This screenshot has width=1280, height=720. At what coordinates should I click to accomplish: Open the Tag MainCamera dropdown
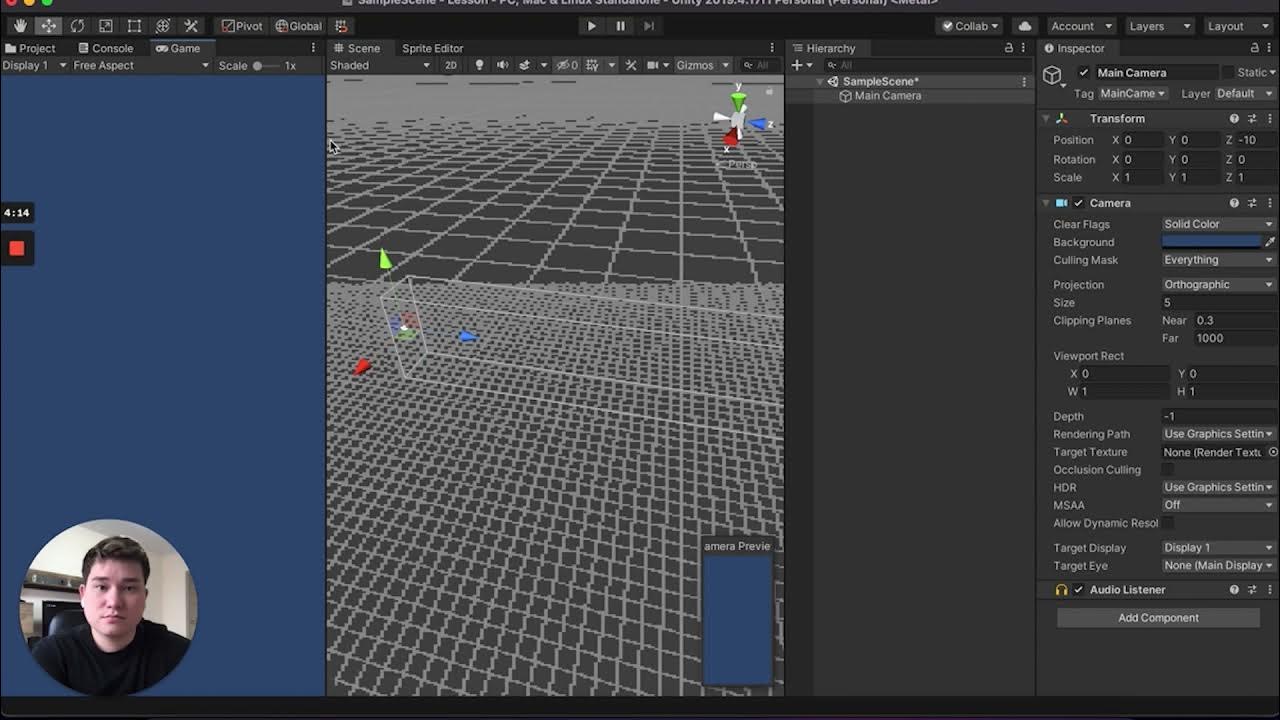click(1132, 94)
